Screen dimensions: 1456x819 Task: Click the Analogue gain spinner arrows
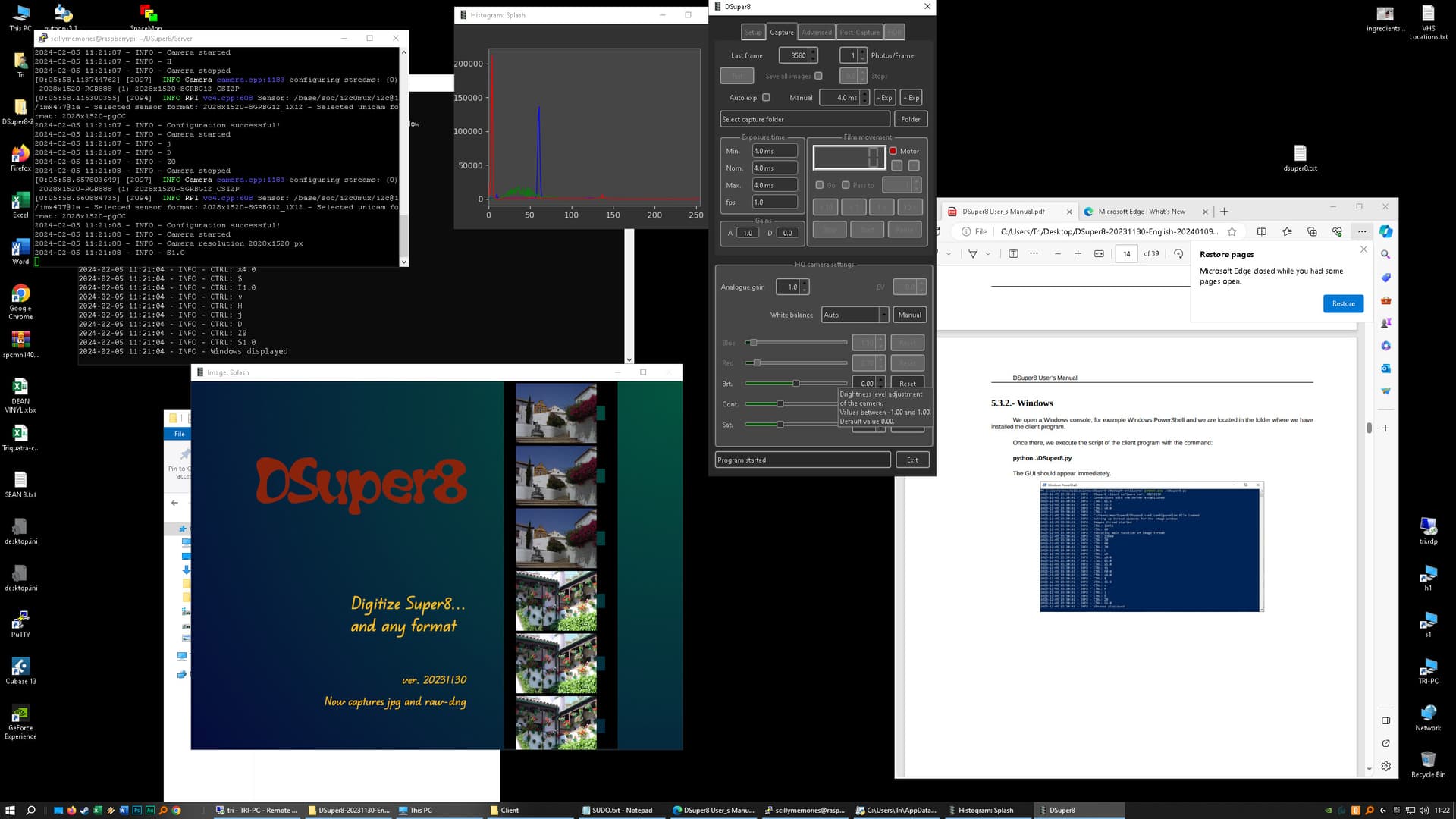pyautogui.click(x=805, y=287)
